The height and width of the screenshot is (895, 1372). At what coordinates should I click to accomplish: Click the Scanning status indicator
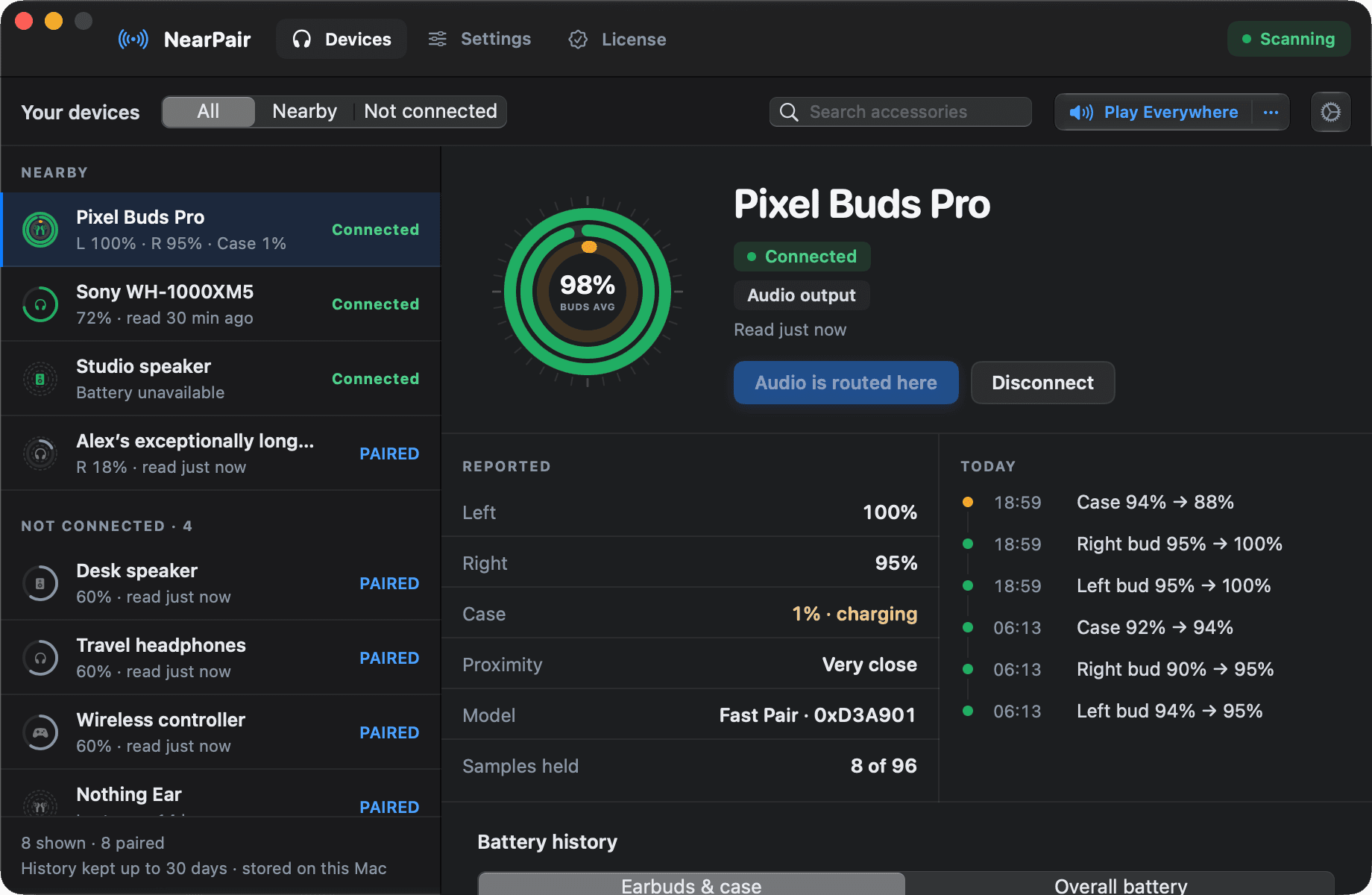tap(1288, 39)
